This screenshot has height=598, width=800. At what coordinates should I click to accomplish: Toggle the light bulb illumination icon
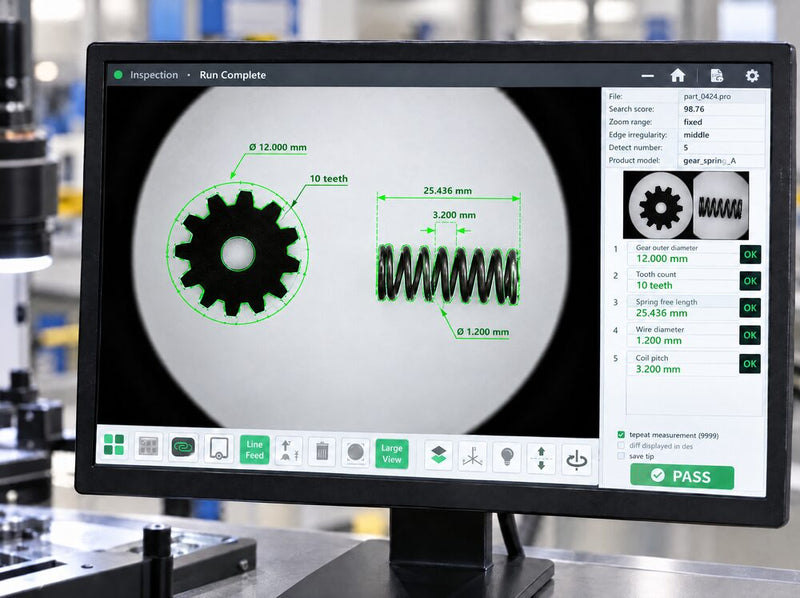507,457
